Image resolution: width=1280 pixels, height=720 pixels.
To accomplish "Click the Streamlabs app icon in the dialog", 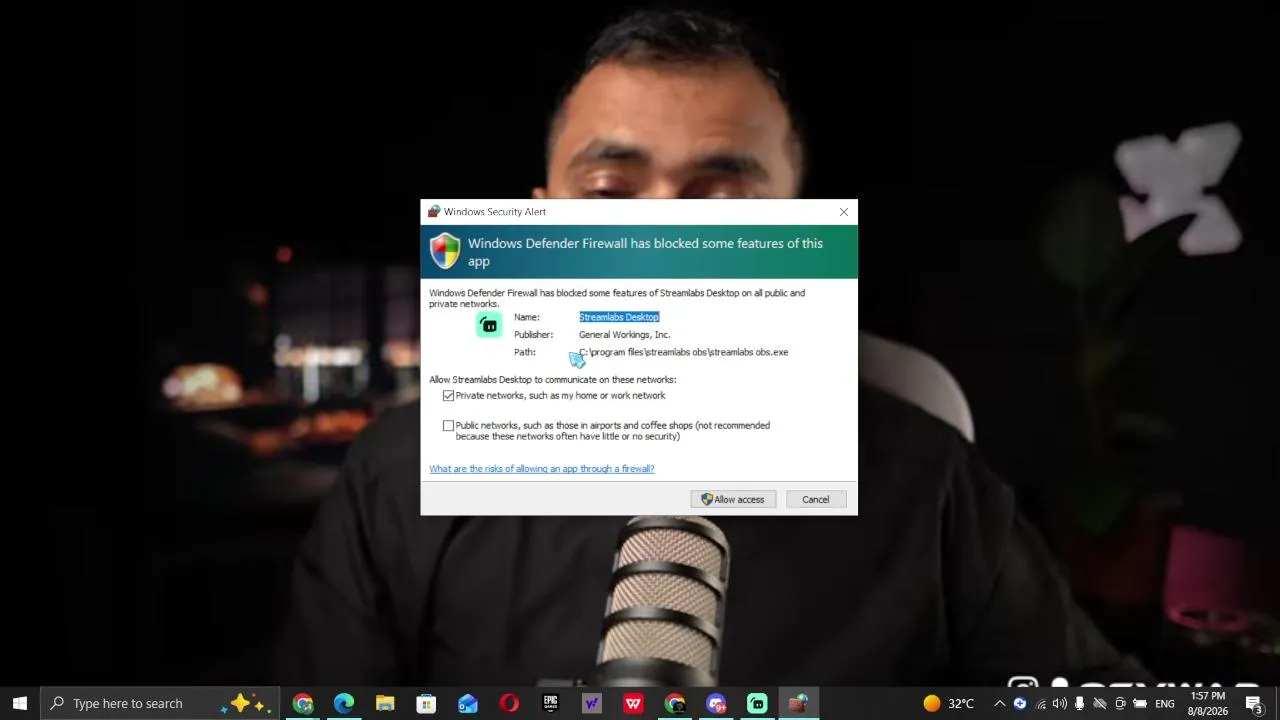I will pyautogui.click(x=489, y=325).
